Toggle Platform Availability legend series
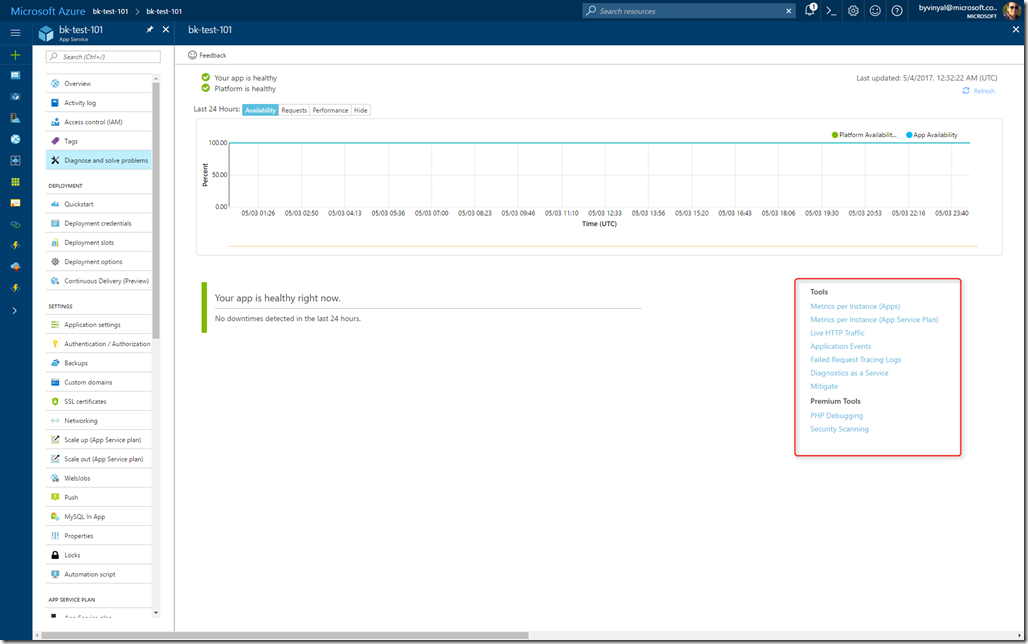This screenshot has width=1028, height=644. pos(866,134)
